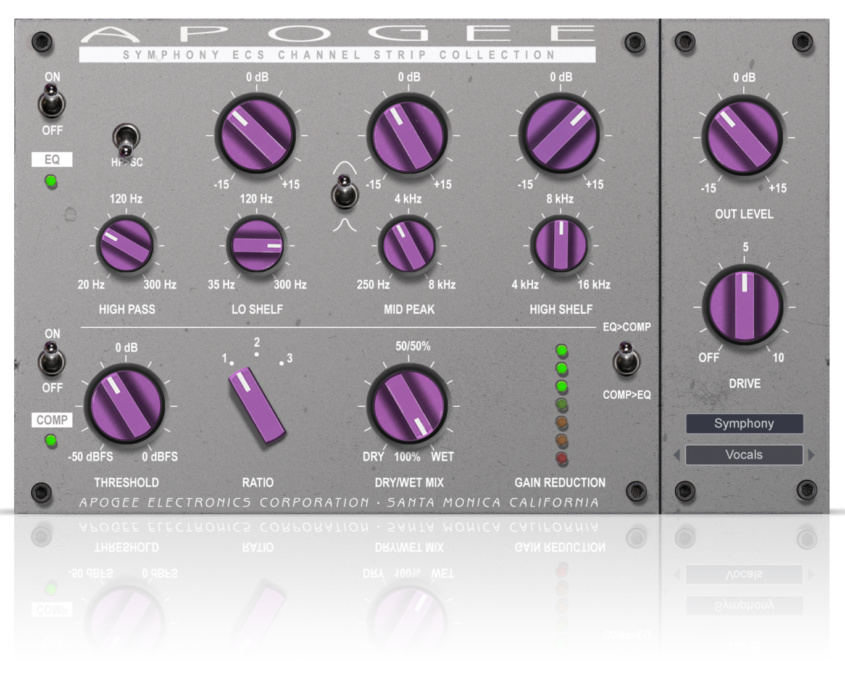This screenshot has height=684, width=845.
Task: Open the Vocals preset dropdown
Action: (744, 454)
